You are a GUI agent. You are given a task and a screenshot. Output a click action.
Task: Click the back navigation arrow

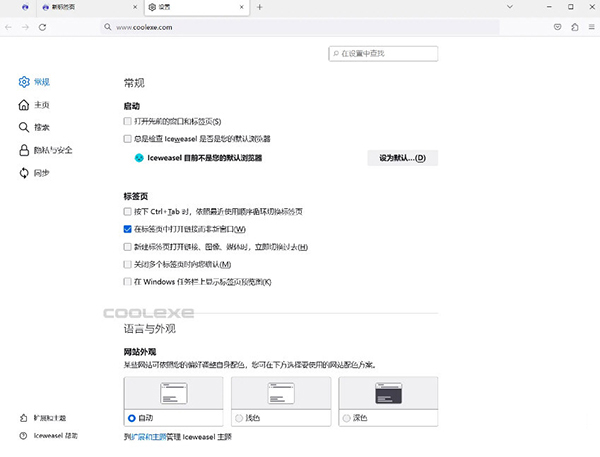pyautogui.click(x=9, y=28)
